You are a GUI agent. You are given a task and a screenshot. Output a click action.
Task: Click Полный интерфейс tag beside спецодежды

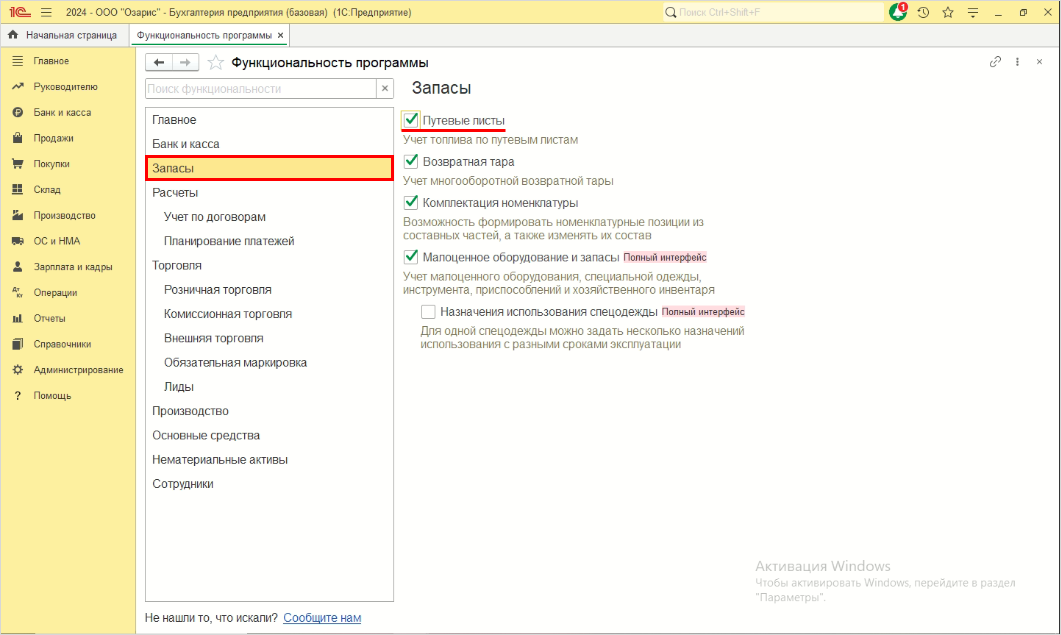pos(703,312)
